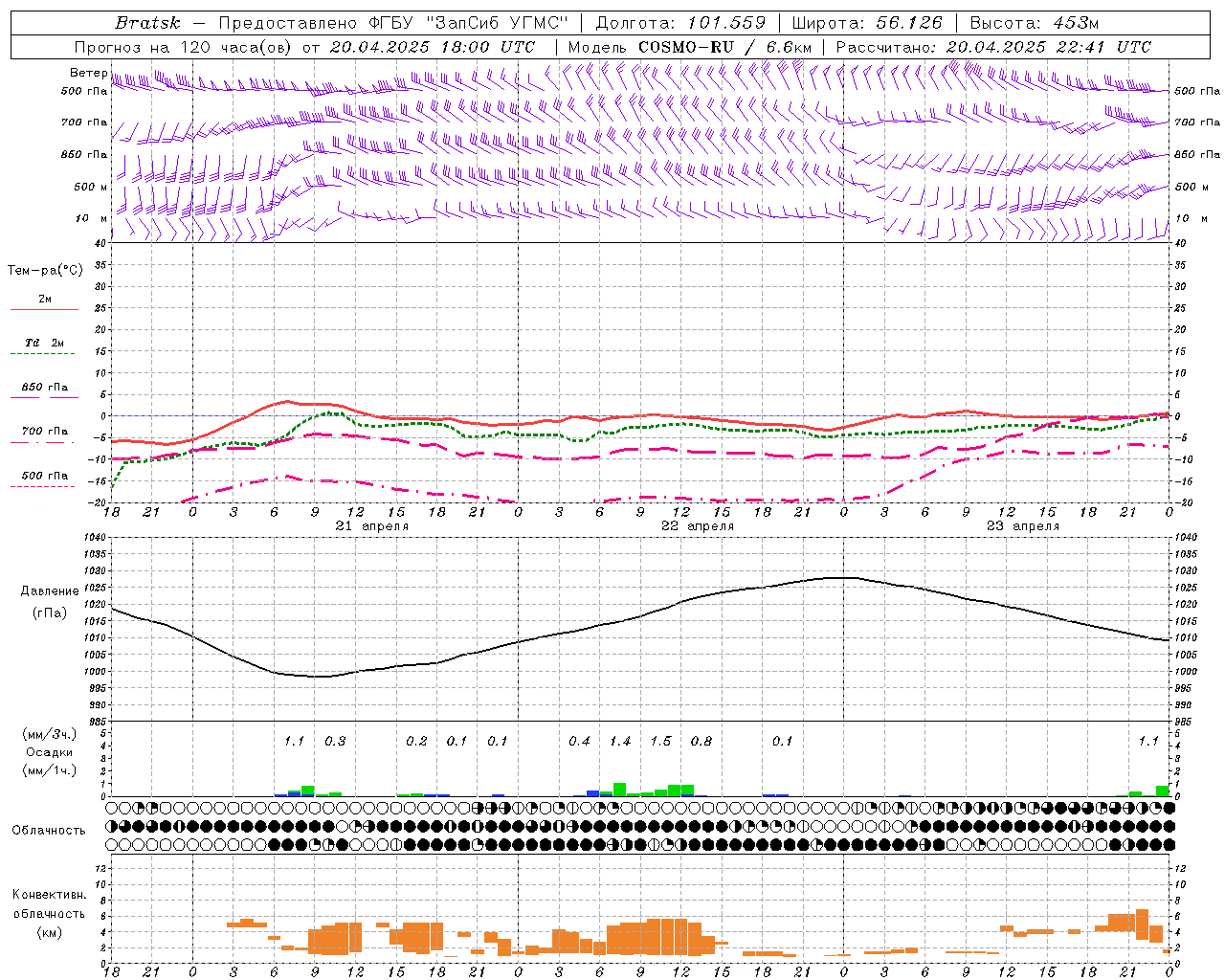Click the Рассчитано: 20.04.2025 22:41 UTC timestamp
The width and height of the screenshot is (1225, 980).
click(x=993, y=47)
